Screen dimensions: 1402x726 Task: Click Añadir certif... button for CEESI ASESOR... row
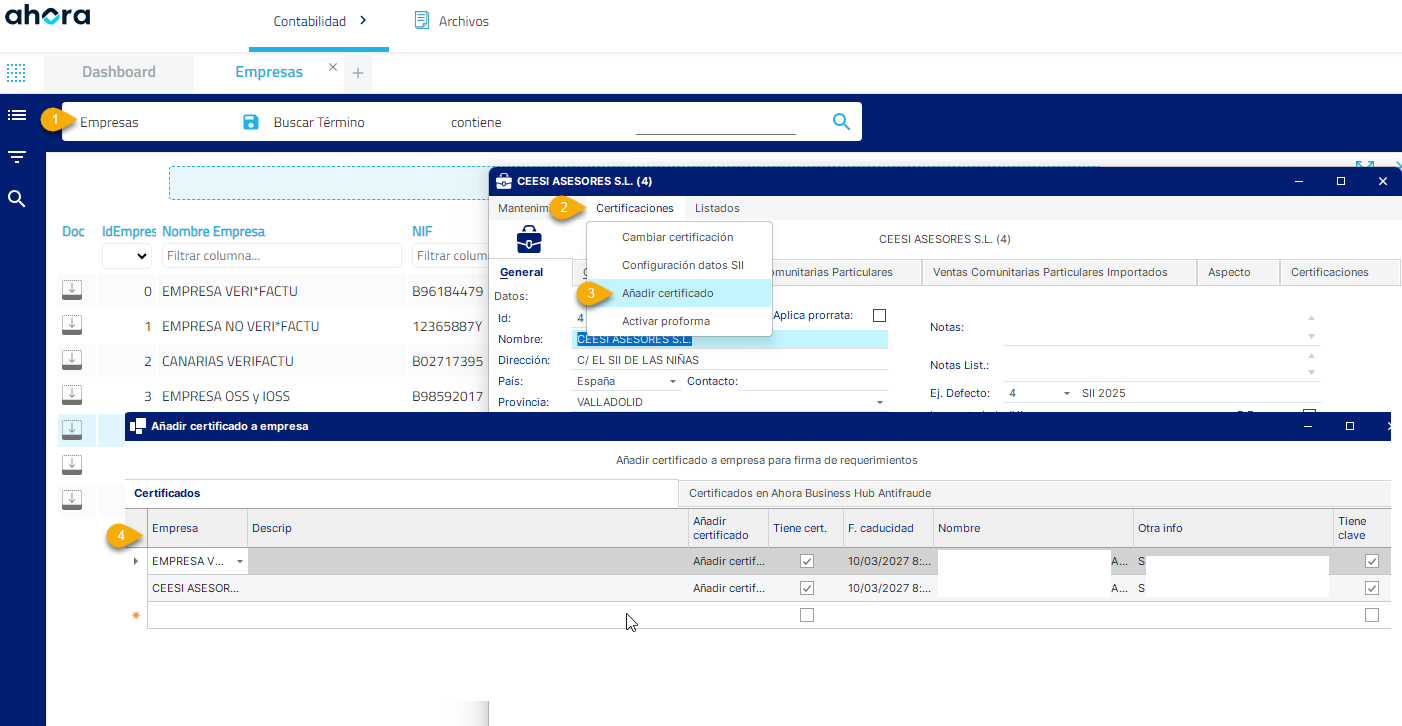[x=729, y=588]
